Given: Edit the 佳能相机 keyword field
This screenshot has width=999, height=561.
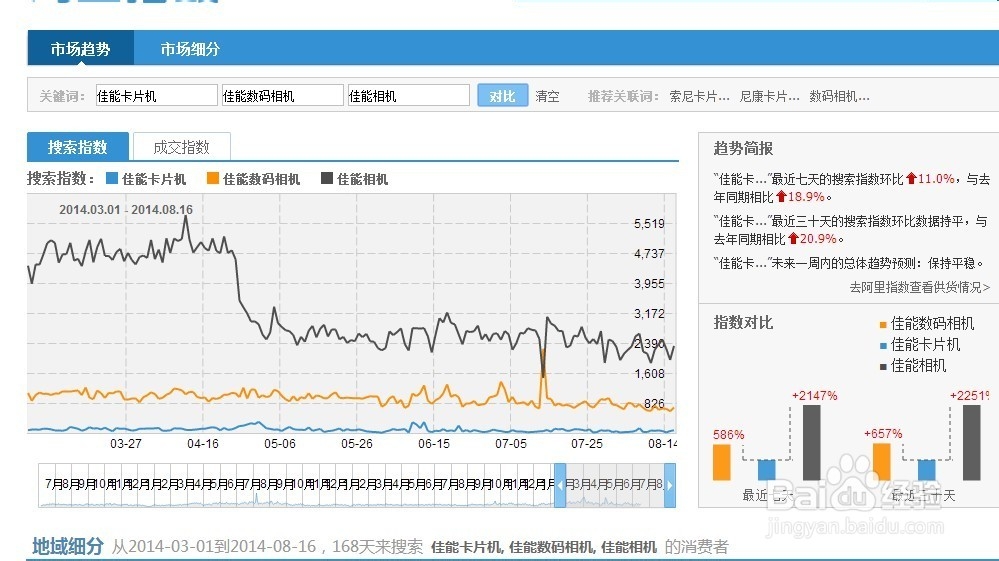Looking at the screenshot, I should [x=409, y=96].
